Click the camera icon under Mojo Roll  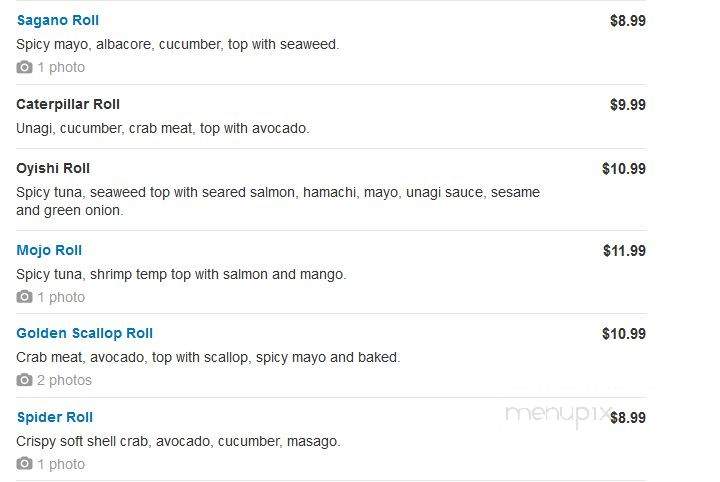[x=24, y=297]
